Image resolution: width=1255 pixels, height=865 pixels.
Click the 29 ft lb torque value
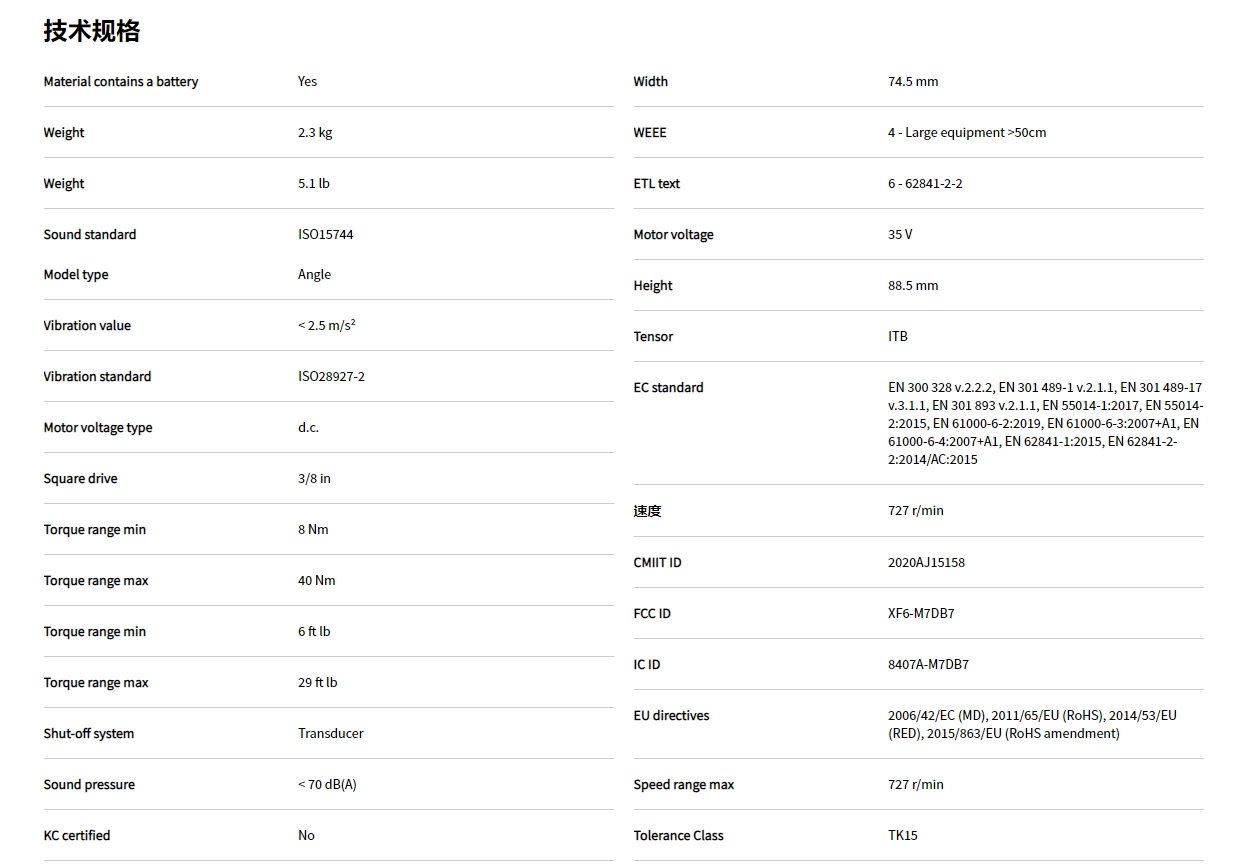[317, 683]
